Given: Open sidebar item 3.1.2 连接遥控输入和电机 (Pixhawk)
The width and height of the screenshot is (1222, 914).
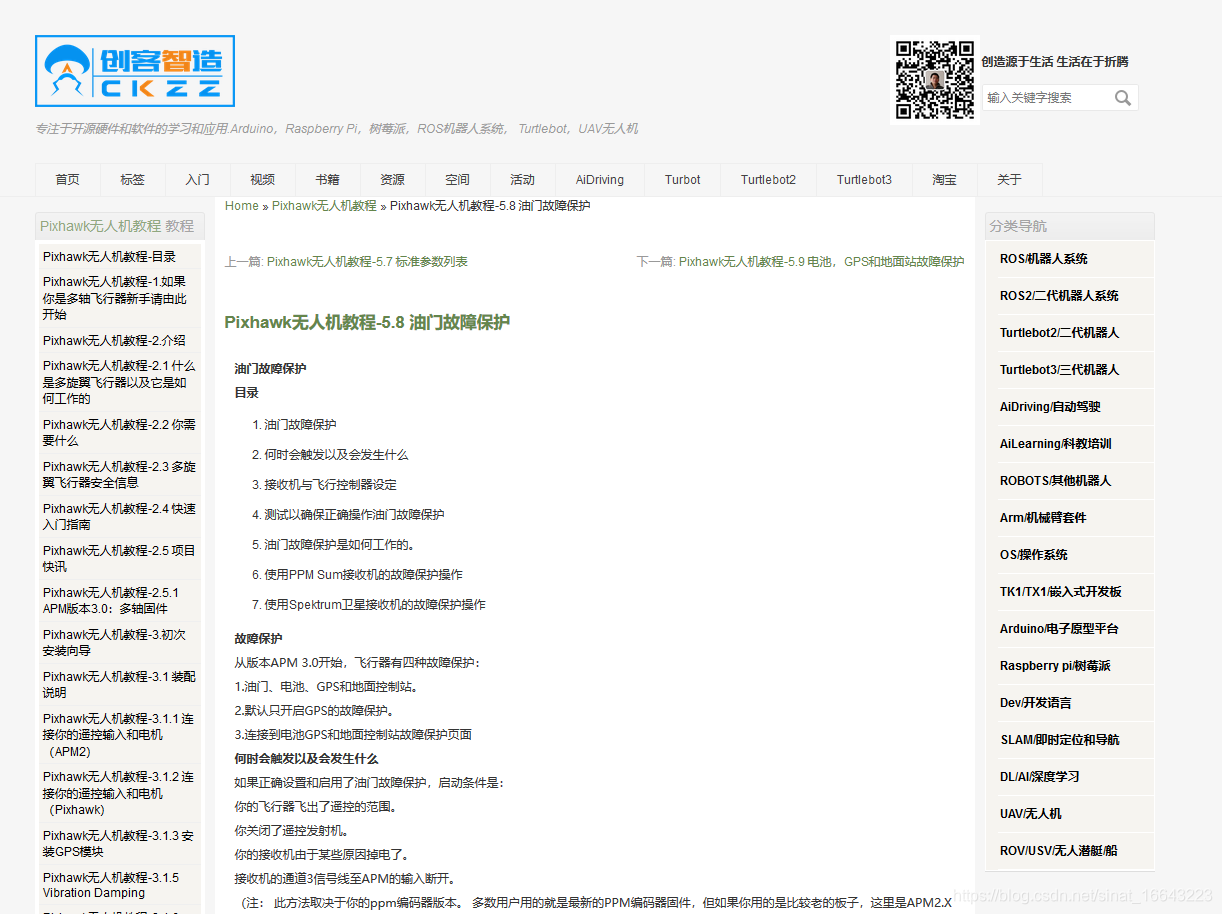Looking at the screenshot, I should 120,793.
